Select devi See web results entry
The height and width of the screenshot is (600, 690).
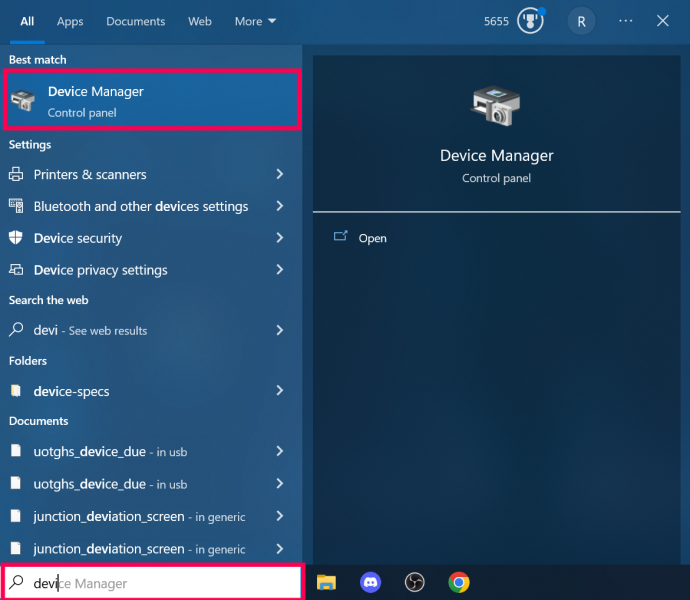click(147, 330)
